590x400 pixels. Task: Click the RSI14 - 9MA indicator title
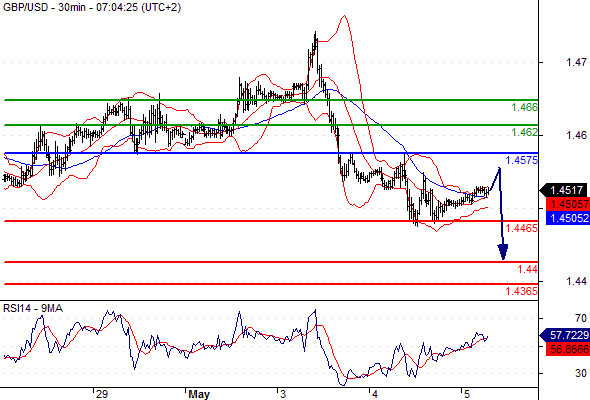coord(33,309)
